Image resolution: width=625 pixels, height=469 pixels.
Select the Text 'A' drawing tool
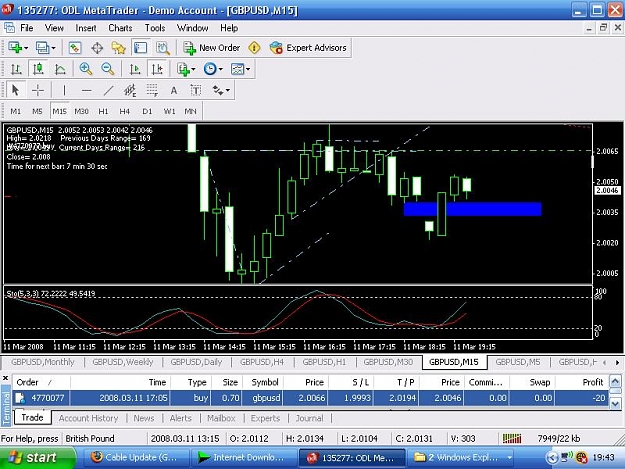coord(174,90)
